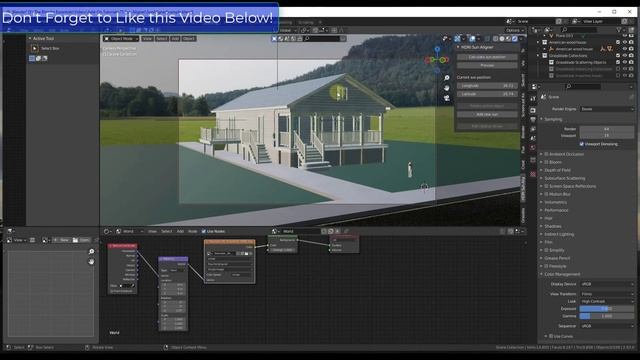Open the viewport Add menu
The width and height of the screenshot is (640, 360).
click(x=175, y=39)
